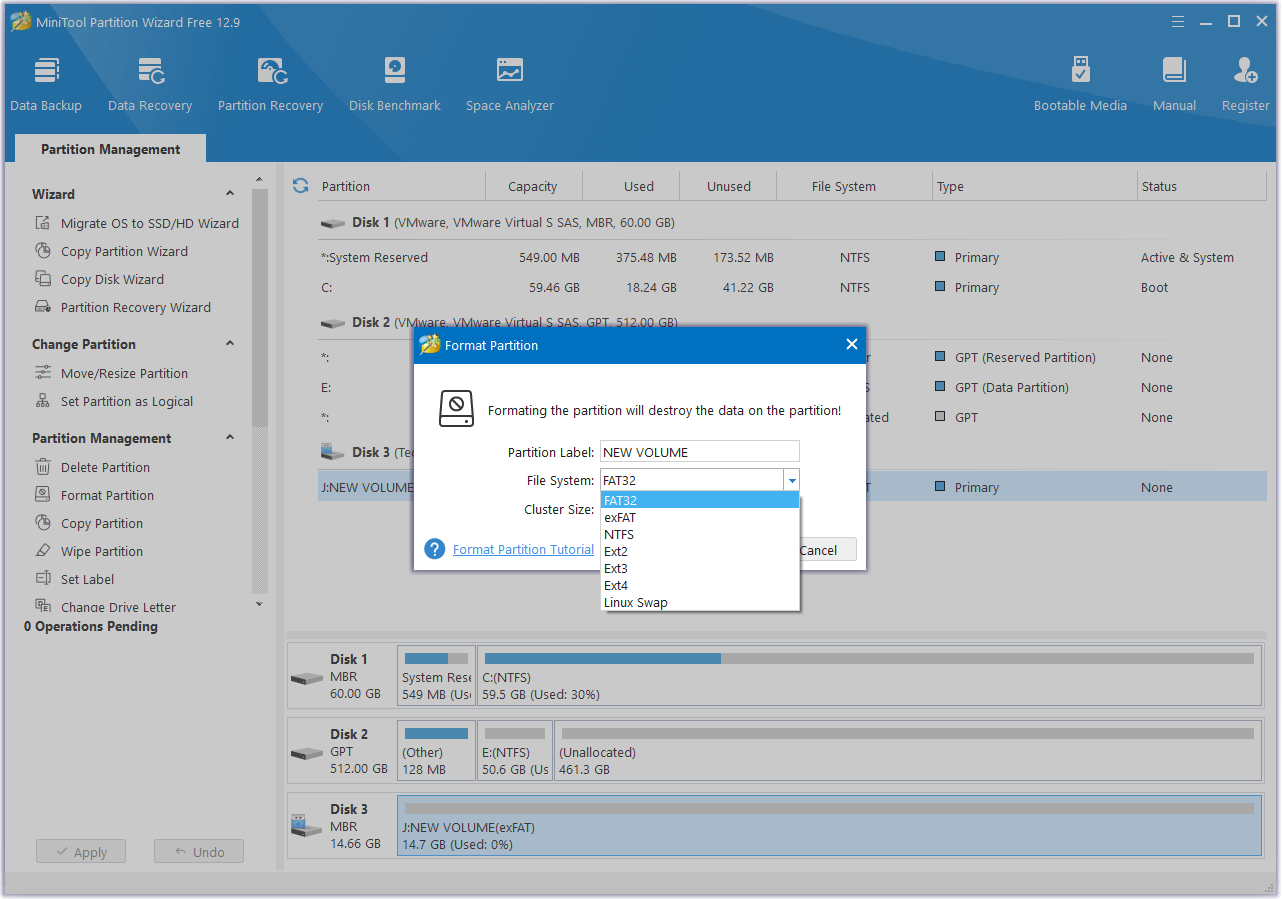This screenshot has height=899, width=1282.
Task: Maximize the MiniTool window
Action: tap(1234, 21)
